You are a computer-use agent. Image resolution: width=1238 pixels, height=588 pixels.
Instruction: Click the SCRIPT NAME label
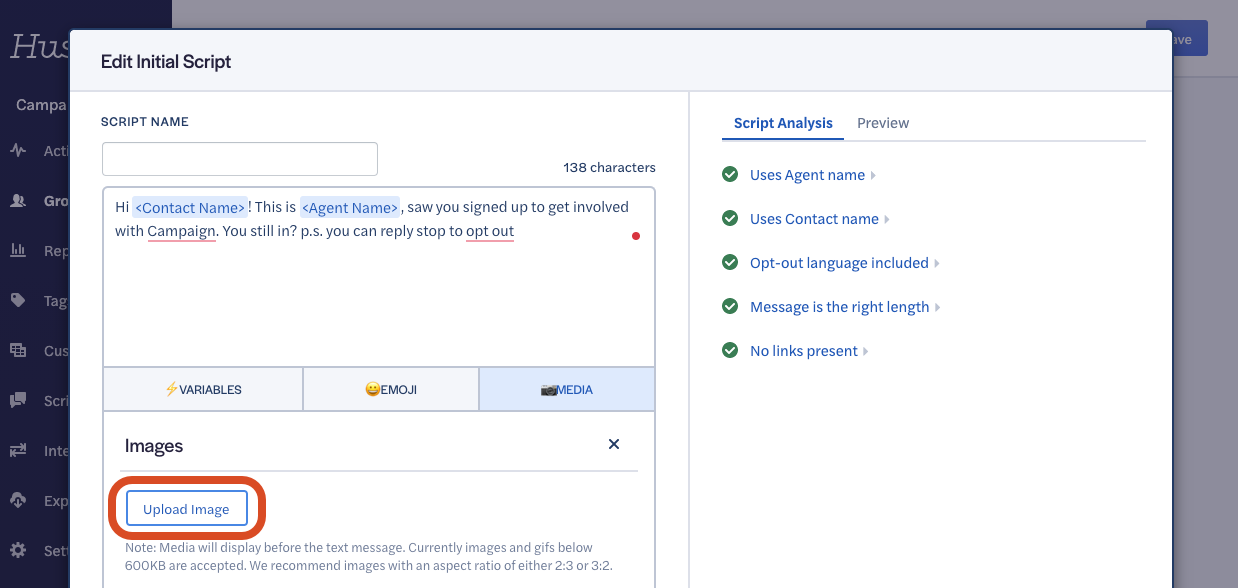click(x=145, y=122)
